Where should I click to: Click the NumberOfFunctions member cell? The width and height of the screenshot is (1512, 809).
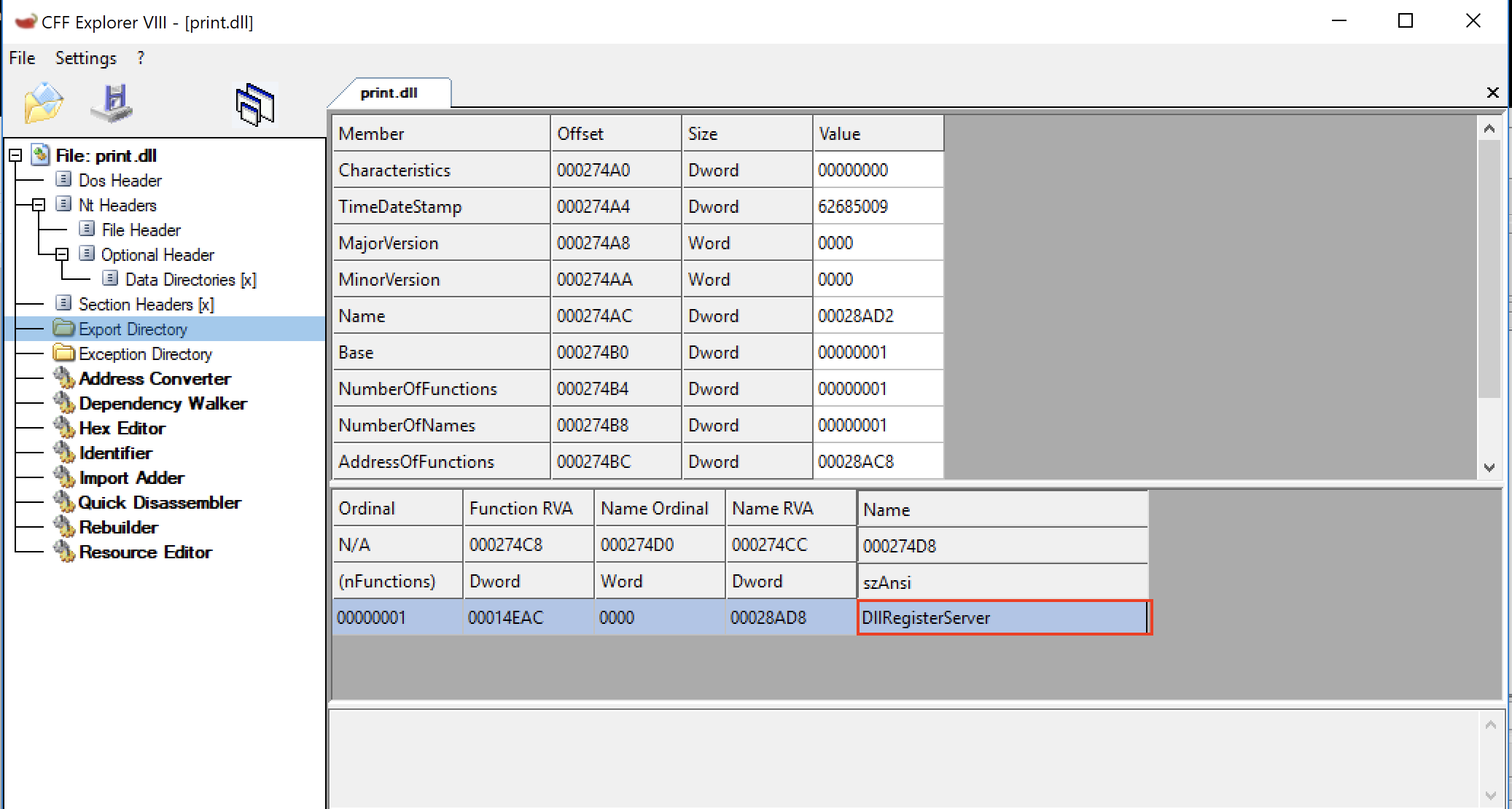pyautogui.click(x=441, y=388)
